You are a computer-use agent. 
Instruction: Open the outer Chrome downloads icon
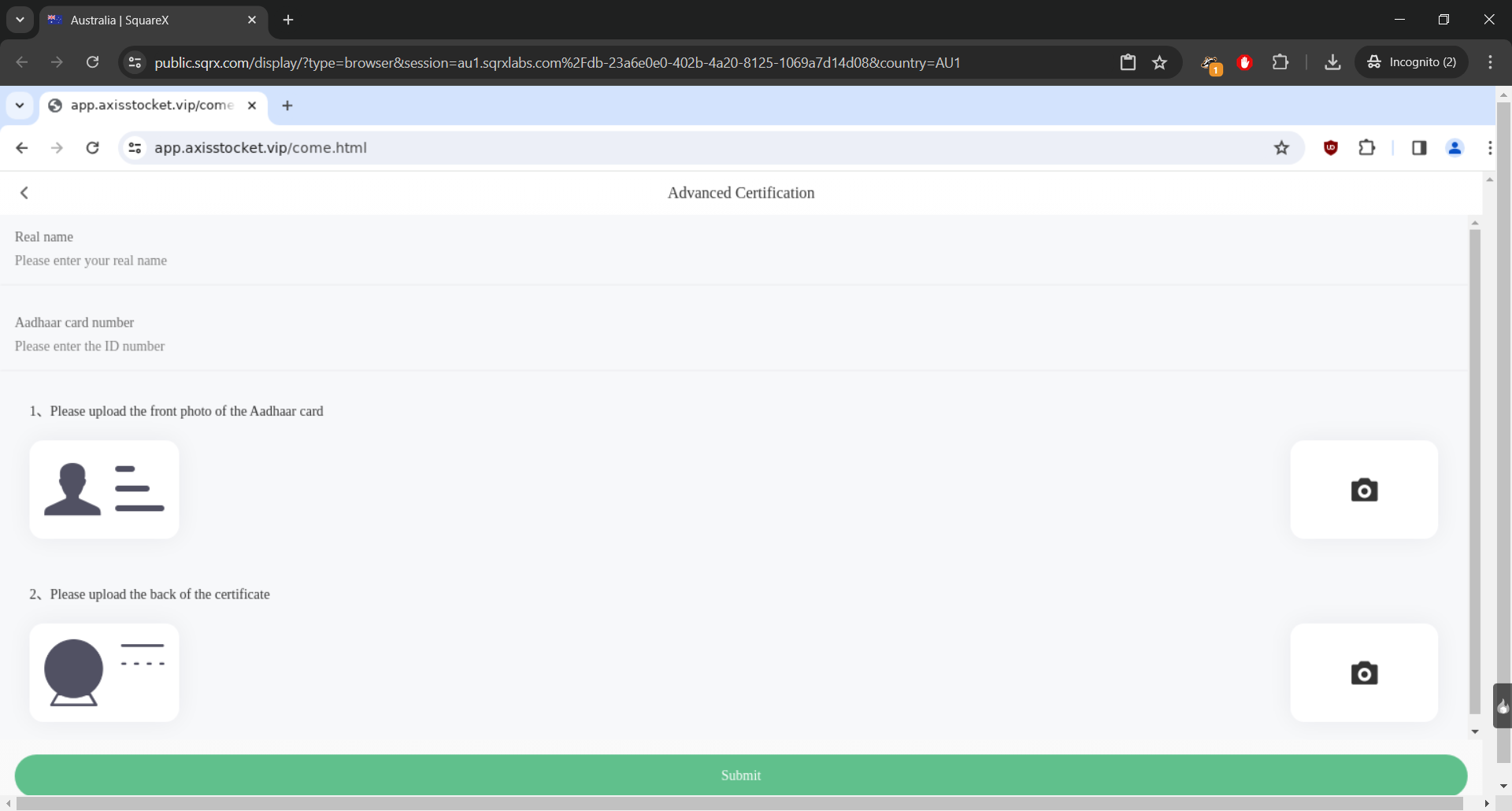1332,62
